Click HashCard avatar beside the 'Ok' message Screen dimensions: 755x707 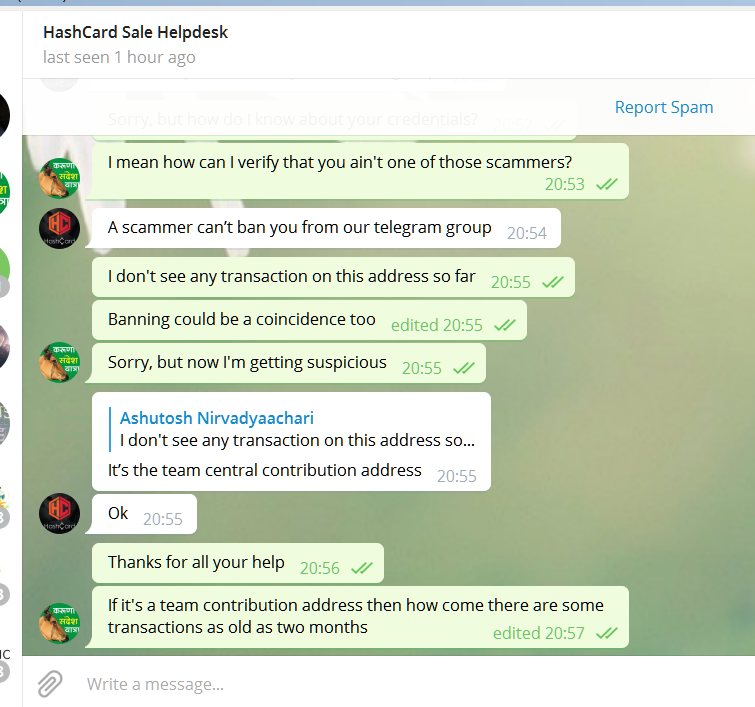click(x=59, y=513)
